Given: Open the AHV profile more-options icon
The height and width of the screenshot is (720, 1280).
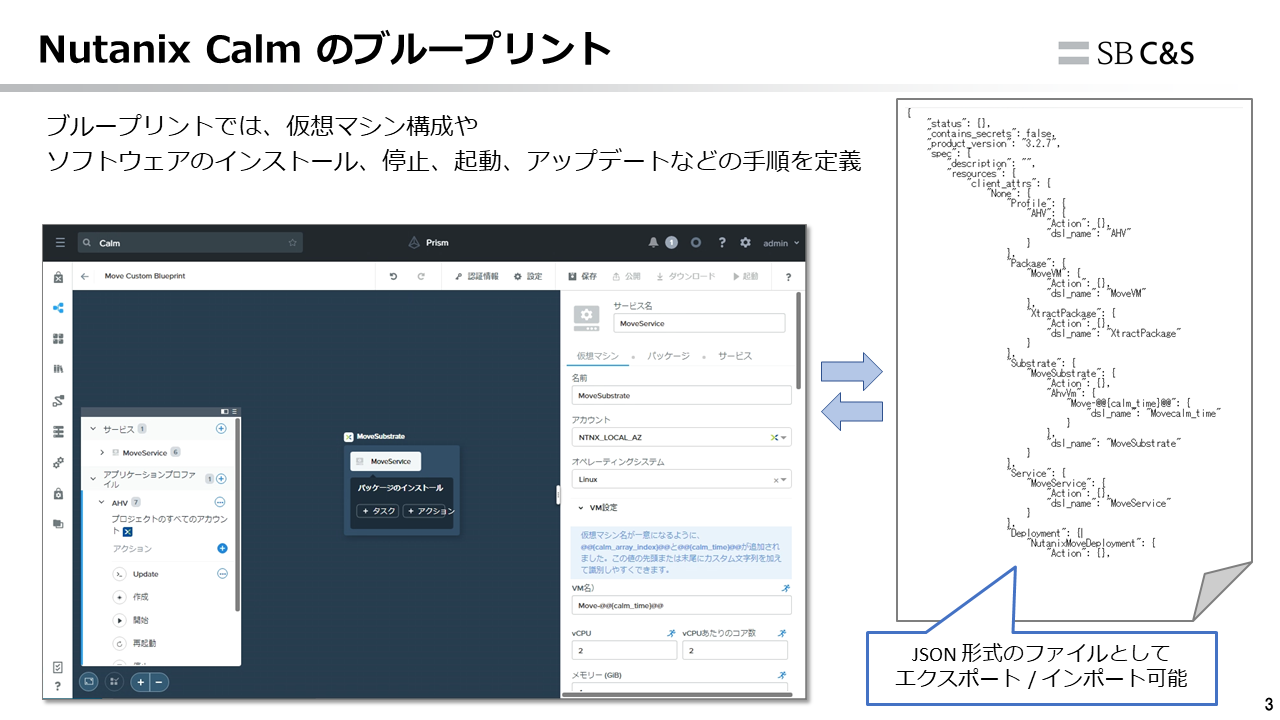Looking at the screenshot, I should pos(221,502).
